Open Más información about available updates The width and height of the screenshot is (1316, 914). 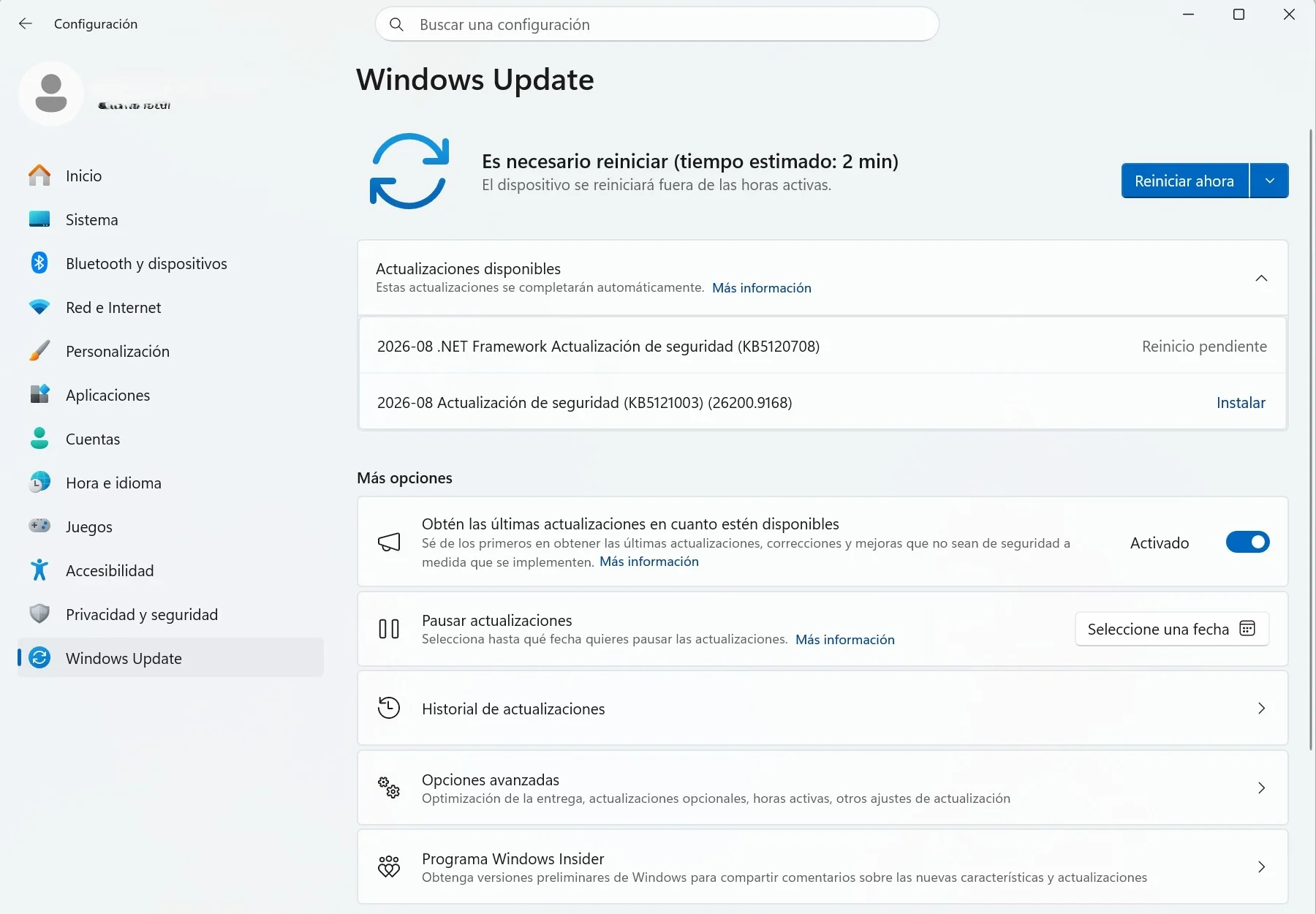coord(762,288)
